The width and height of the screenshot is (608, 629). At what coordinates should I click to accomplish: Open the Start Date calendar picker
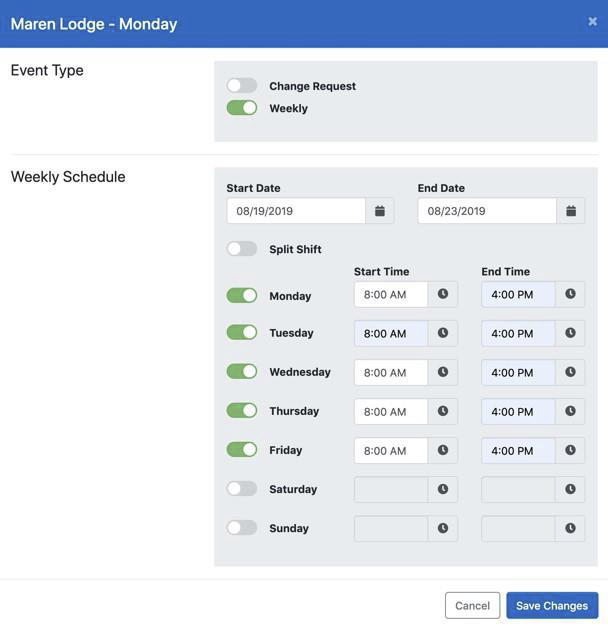coord(380,211)
